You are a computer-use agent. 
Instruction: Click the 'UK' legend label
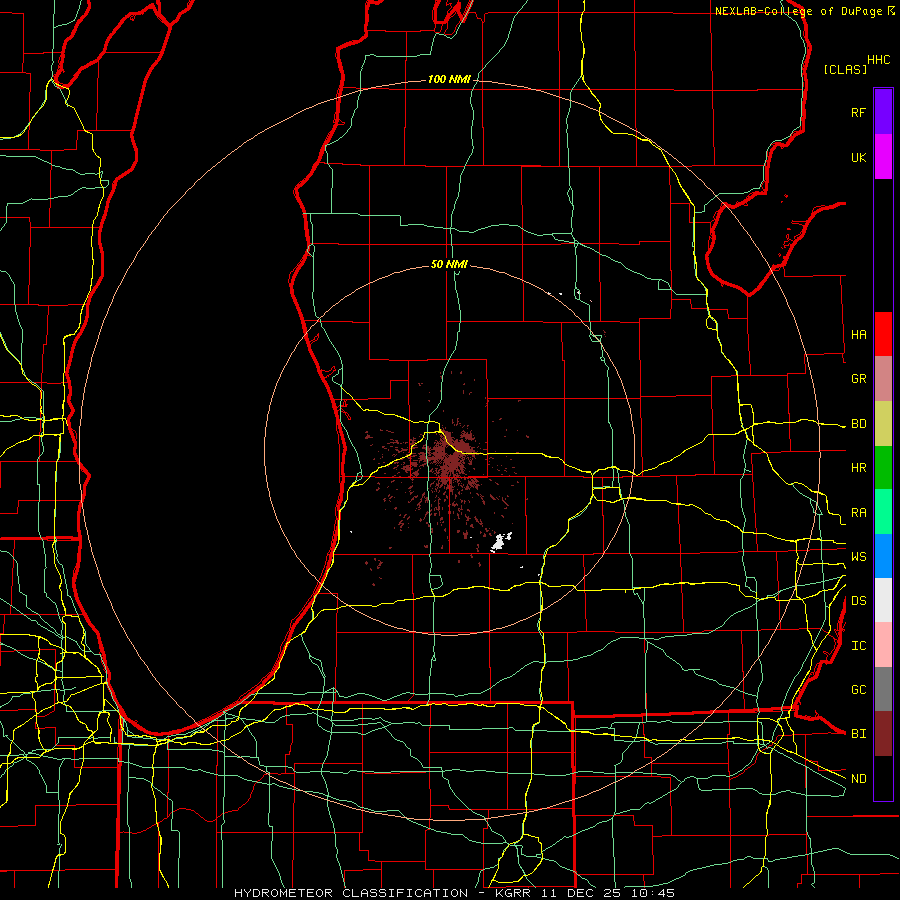(x=858, y=157)
